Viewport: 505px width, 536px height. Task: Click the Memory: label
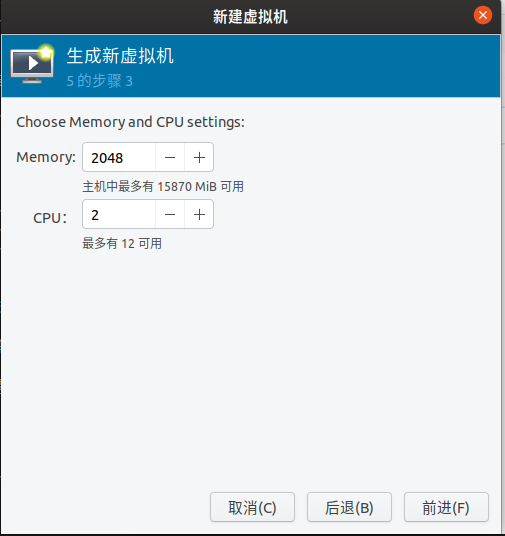(46, 157)
